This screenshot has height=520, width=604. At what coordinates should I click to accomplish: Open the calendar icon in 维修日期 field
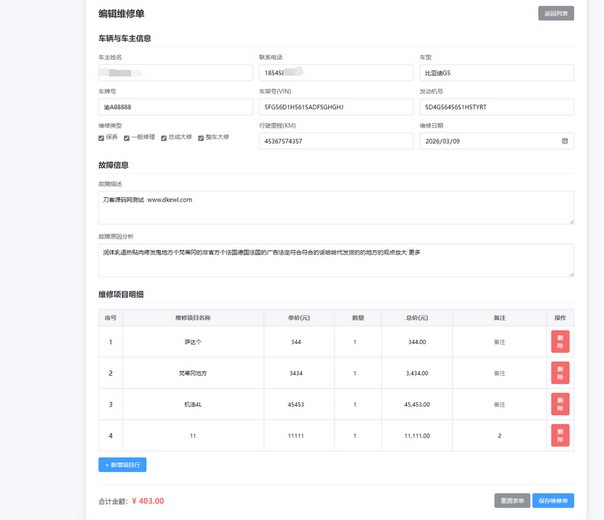[566, 141]
